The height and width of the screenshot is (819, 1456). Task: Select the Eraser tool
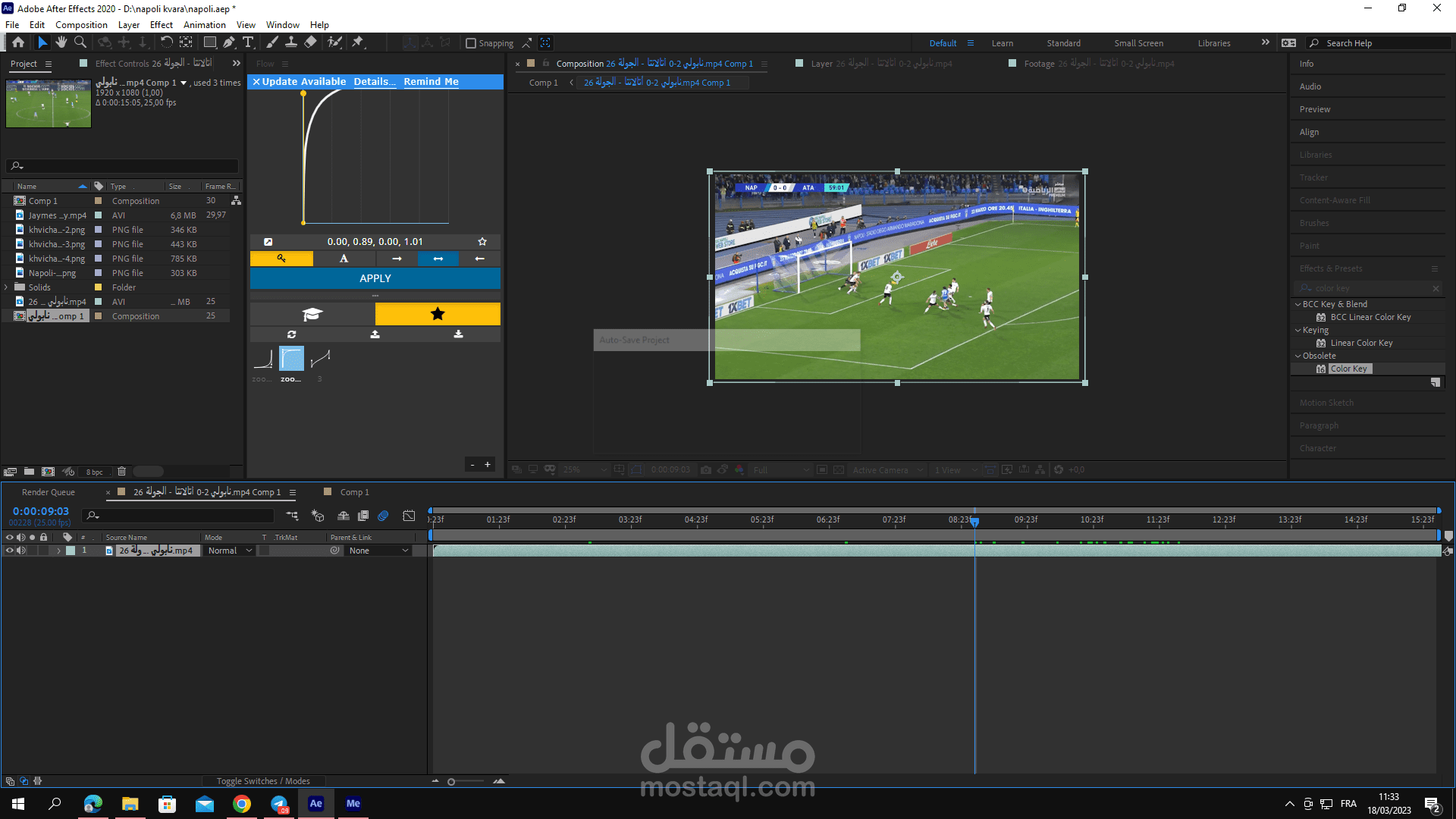tap(311, 42)
